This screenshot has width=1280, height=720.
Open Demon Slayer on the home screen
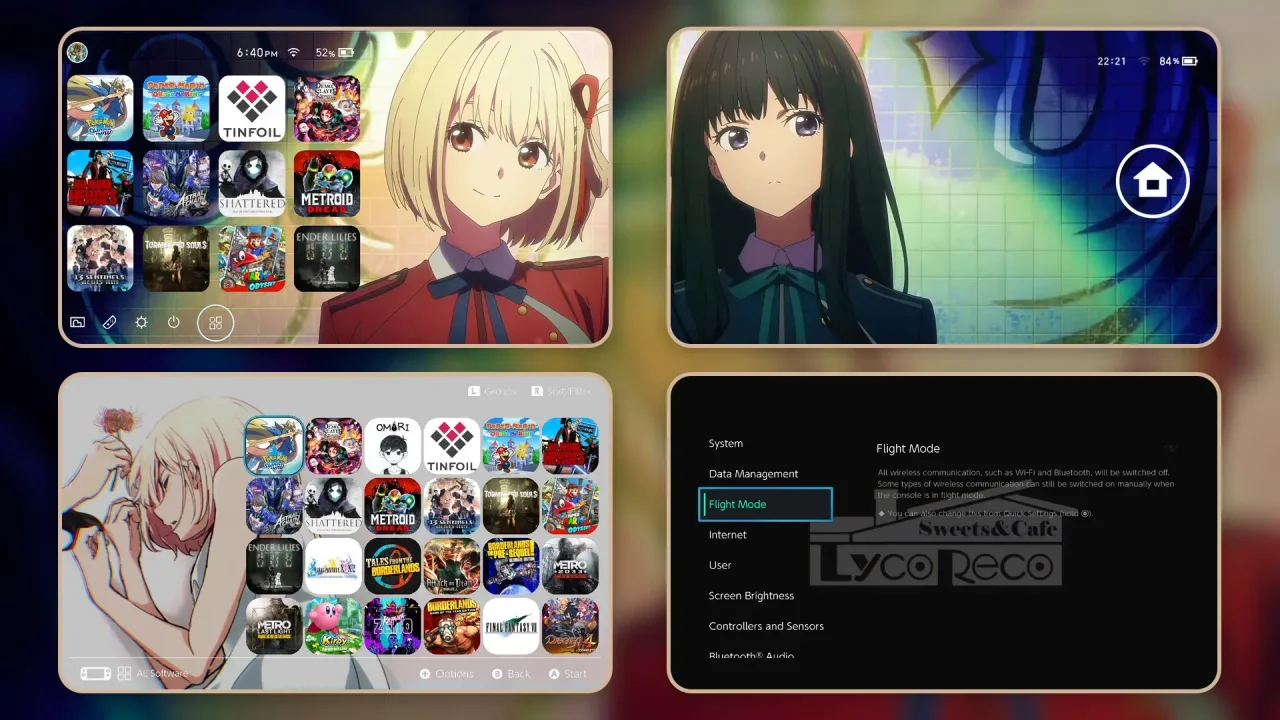(x=327, y=108)
